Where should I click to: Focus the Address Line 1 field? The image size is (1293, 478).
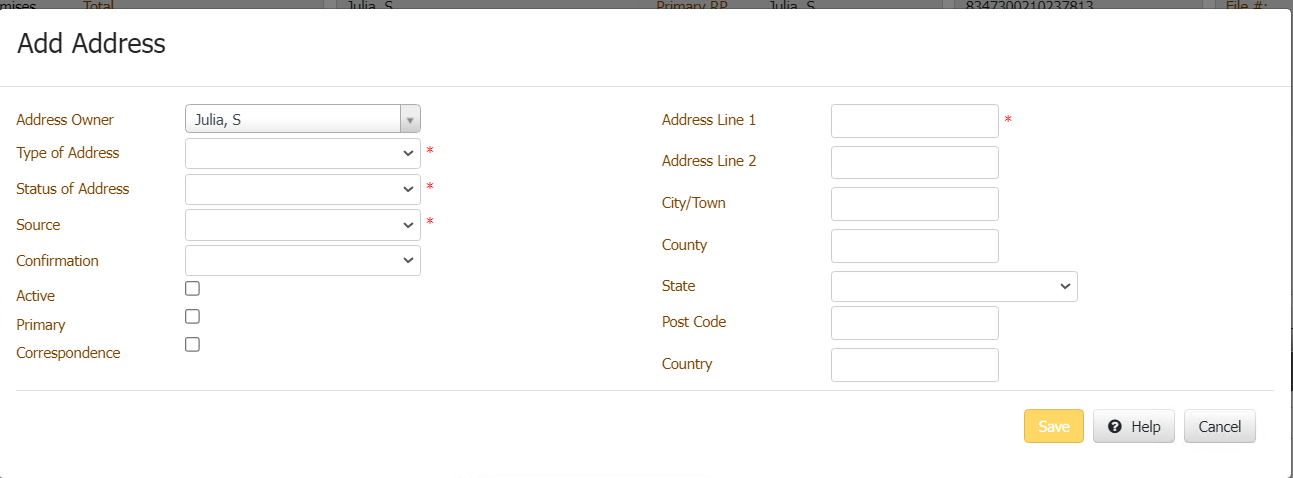point(914,121)
